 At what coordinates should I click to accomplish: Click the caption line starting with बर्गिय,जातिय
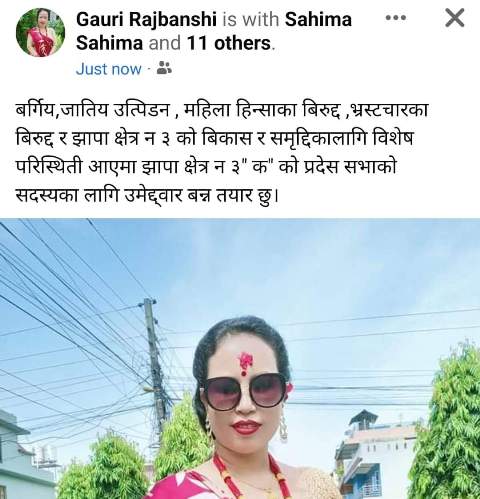click(222, 110)
